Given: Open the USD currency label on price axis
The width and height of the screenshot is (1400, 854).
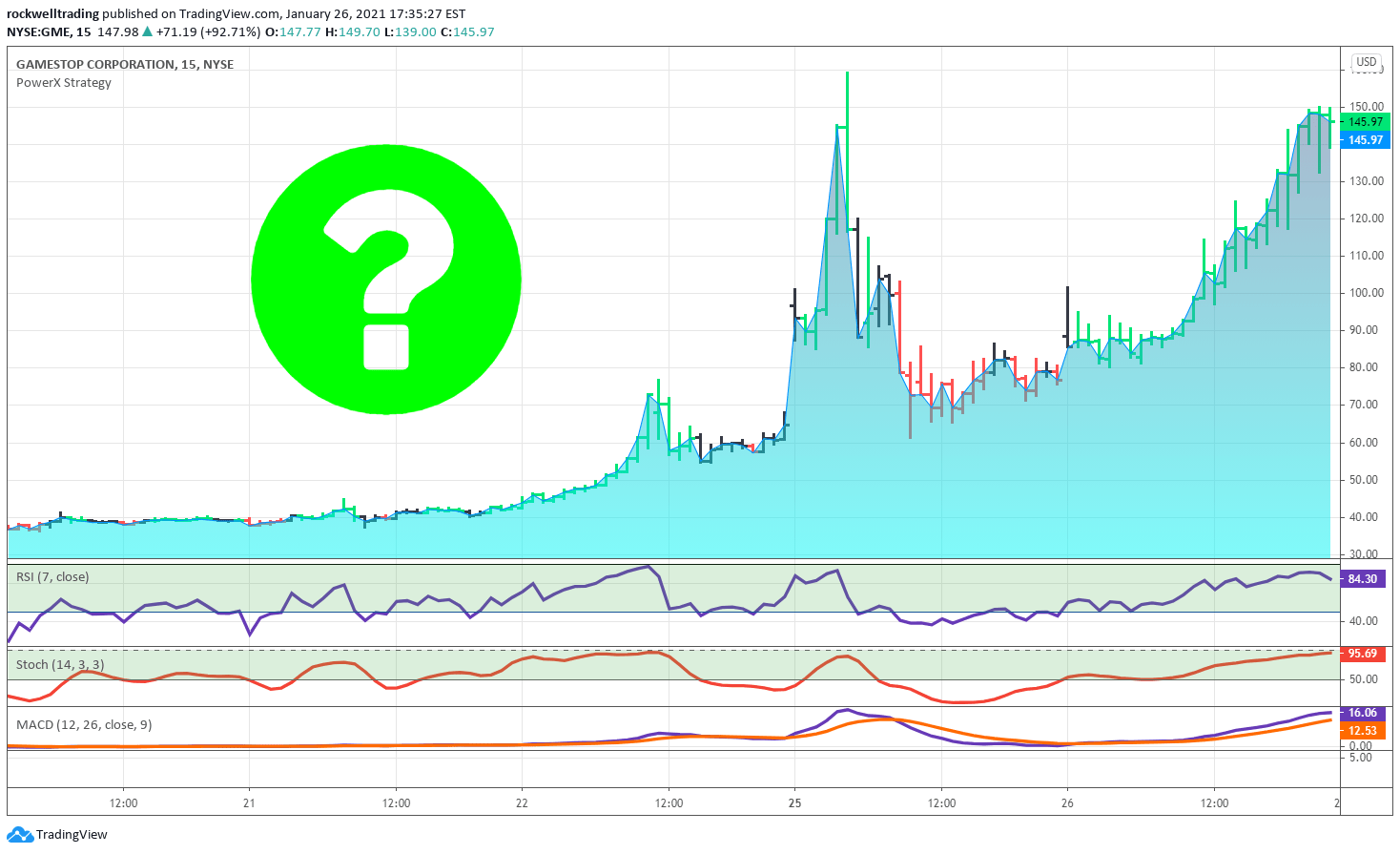Looking at the screenshot, I should coord(1367,62).
